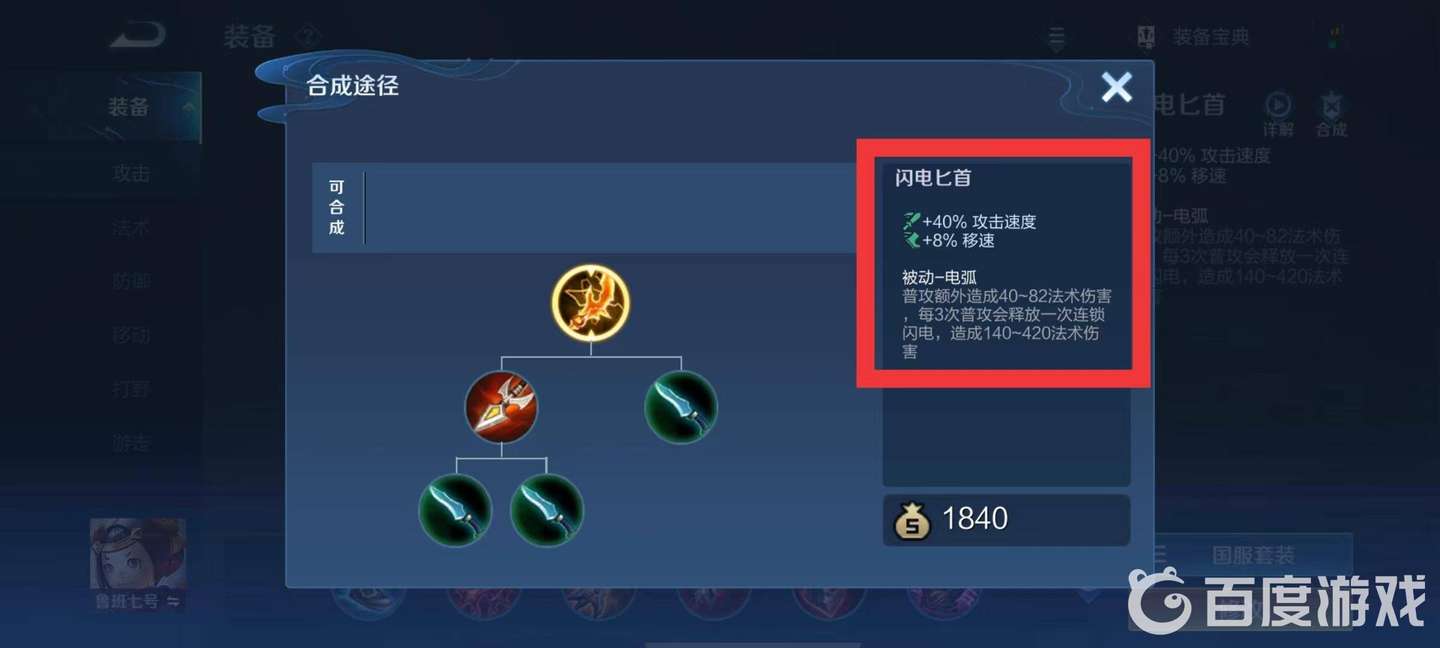Screen dimensions: 1440x648
Task: Open the 详解 detail play icon
Action: tap(1278, 114)
